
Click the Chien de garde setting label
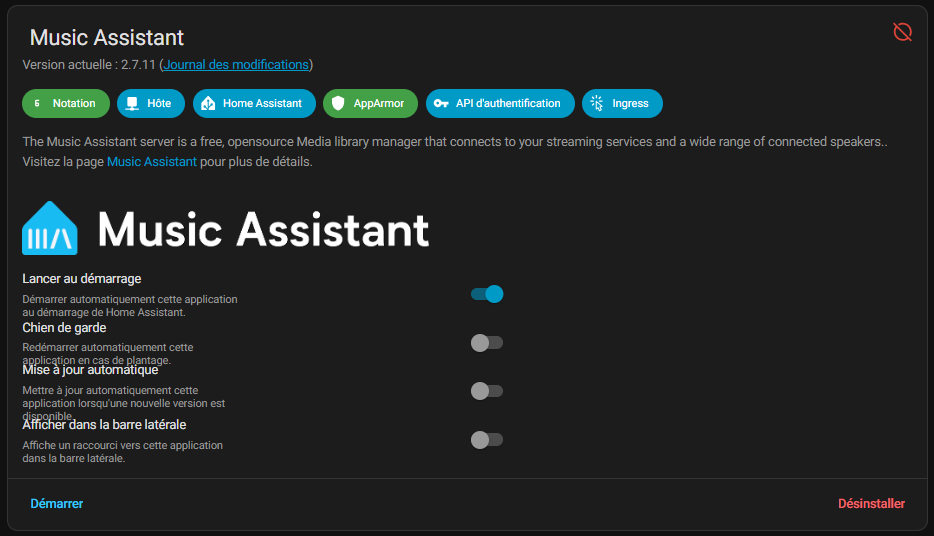click(64, 327)
